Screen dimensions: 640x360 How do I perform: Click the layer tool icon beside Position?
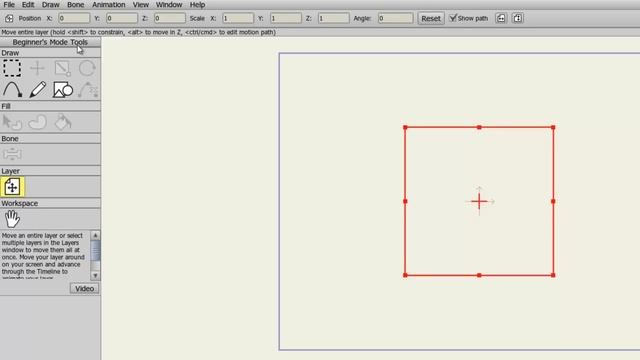click(x=9, y=18)
